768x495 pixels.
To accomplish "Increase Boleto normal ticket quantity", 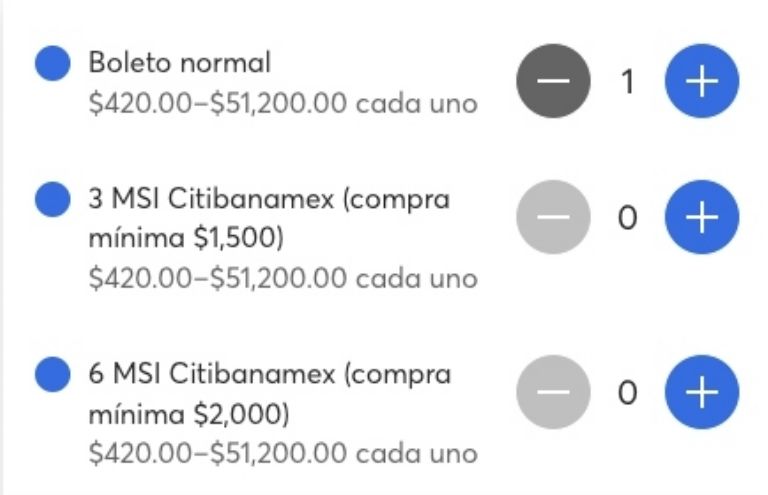I will pos(702,83).
